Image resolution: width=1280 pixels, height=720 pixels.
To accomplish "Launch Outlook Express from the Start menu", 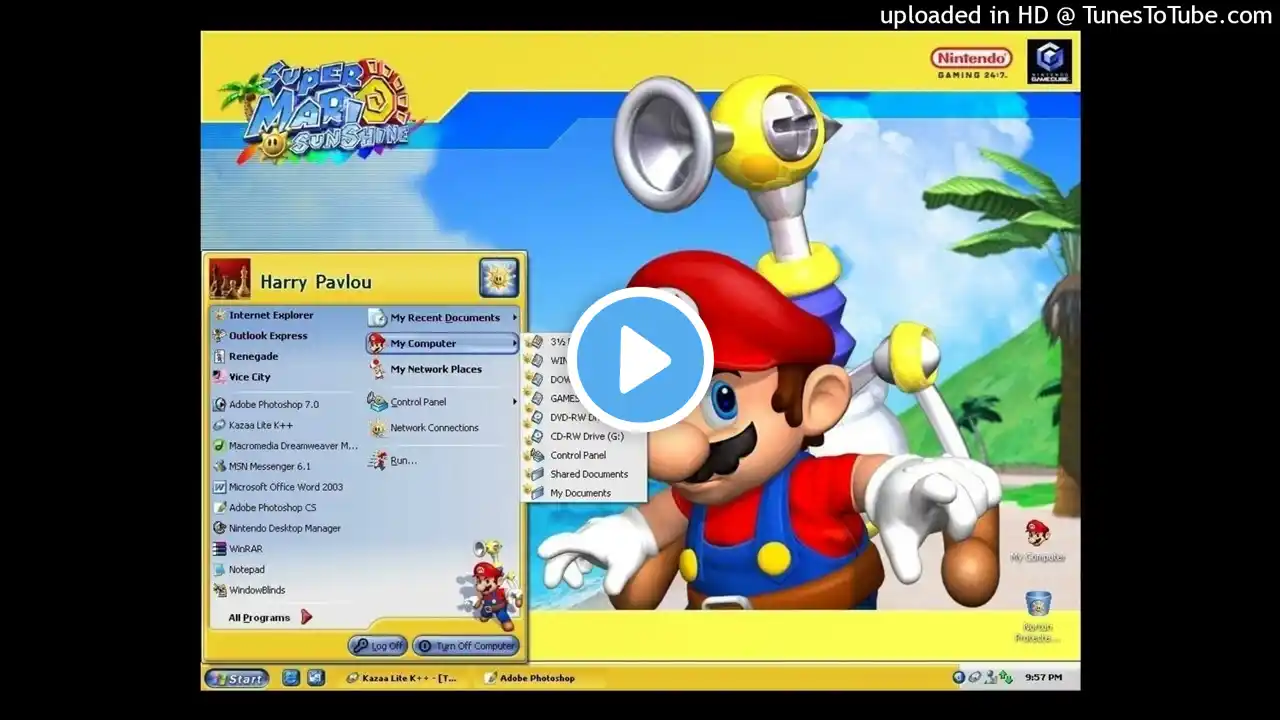I will [x=259, y=336].
